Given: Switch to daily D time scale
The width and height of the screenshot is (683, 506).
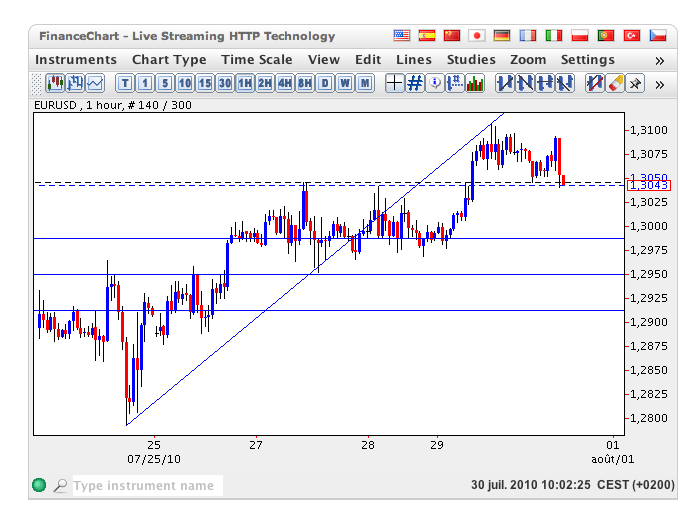Looking at the screenshot, I should pos(325,83).
